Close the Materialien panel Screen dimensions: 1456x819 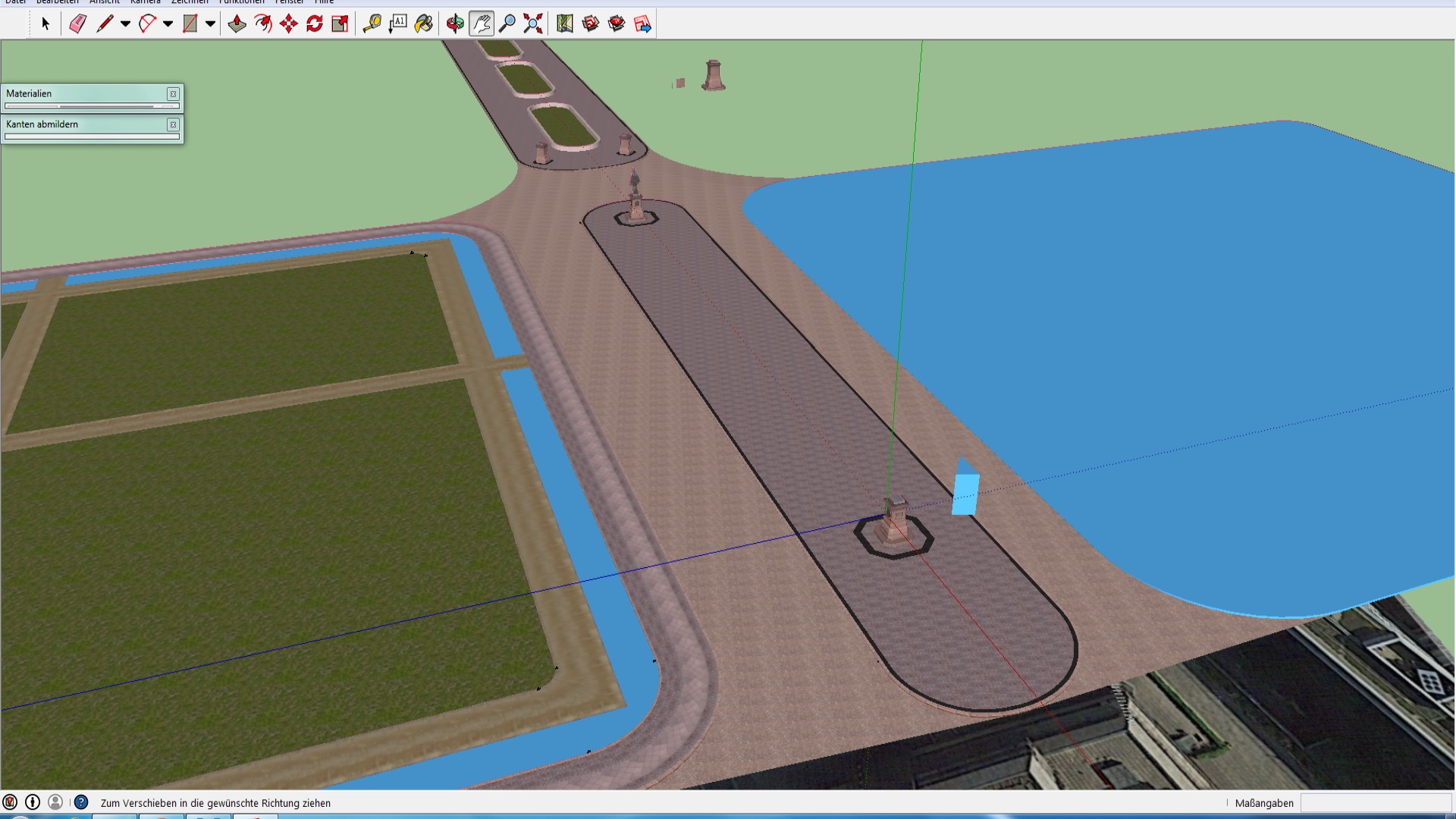tap(173, 94)
